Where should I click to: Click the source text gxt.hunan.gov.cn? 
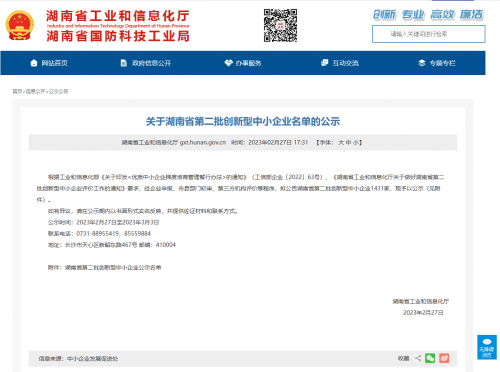(x=203, y=143)
